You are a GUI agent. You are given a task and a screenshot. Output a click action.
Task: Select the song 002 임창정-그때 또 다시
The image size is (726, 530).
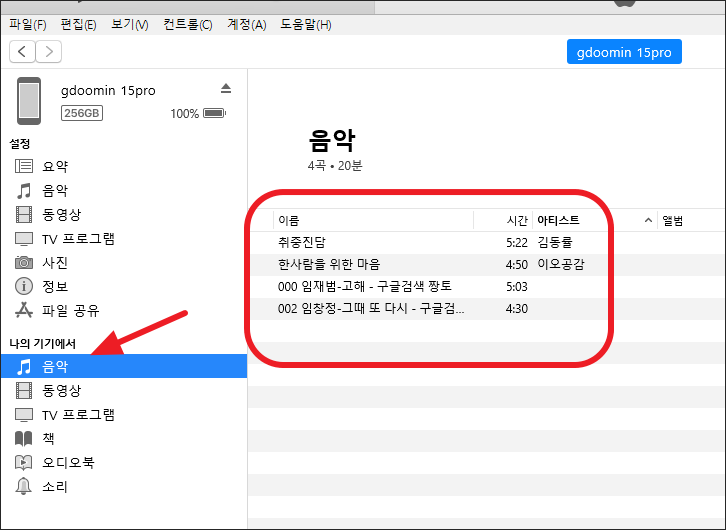click(371, 308)
